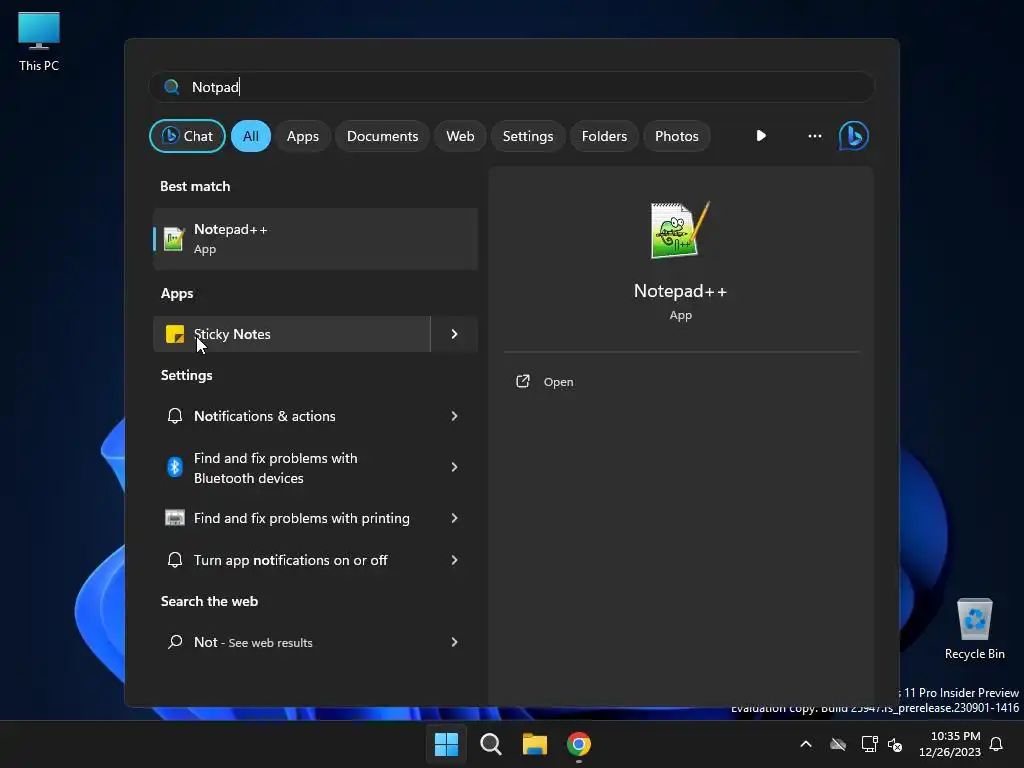This screenshot has width=1024, height=768.
Task: Click bell icon beside Turn app notifications
Action: coord(175,560)
